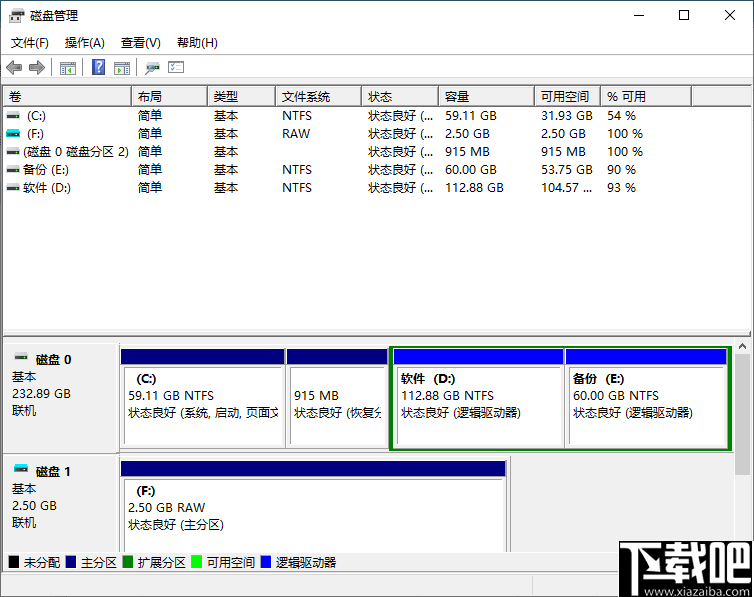The height and width of the screenshot is (597, 754).
Task: Sort by the % 可用 column header
Action: coord(646,97)
